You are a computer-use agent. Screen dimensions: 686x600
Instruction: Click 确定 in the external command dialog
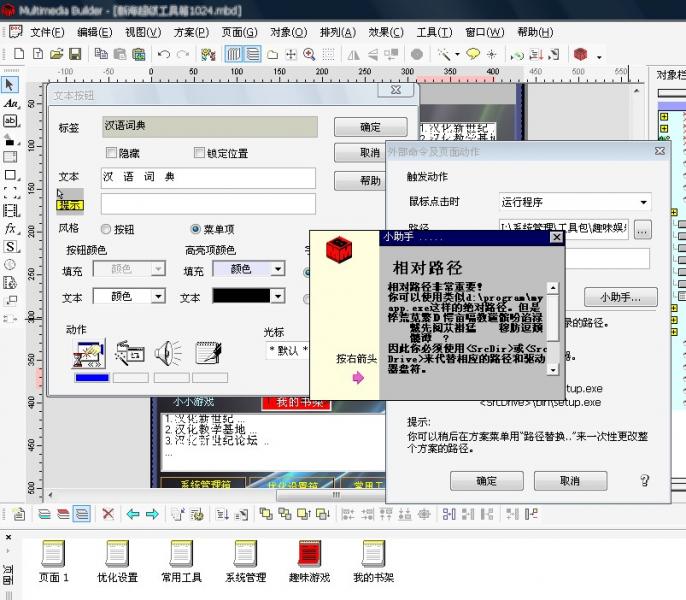pos(486,481)
